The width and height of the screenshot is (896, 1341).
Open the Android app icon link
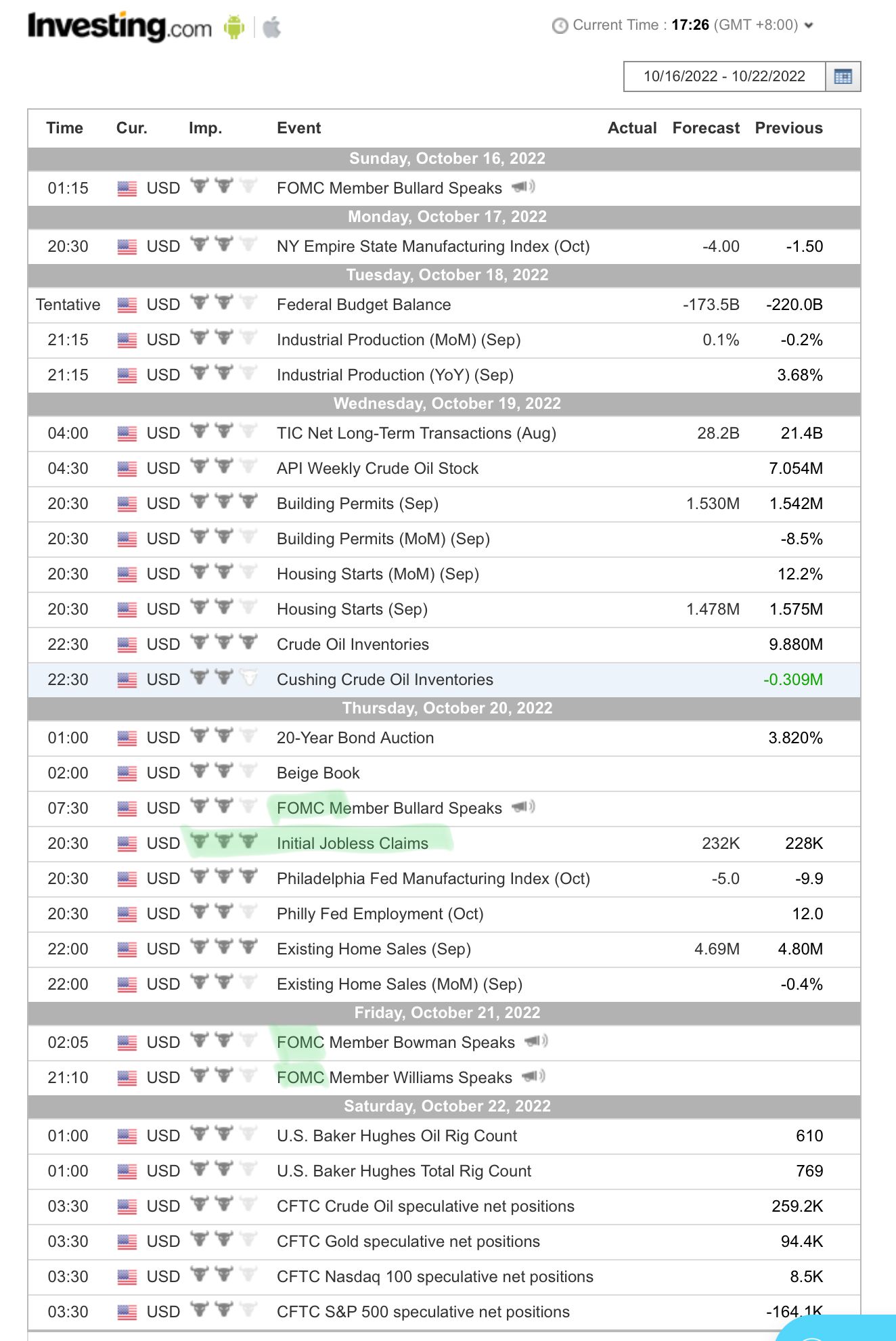point(234,27)
